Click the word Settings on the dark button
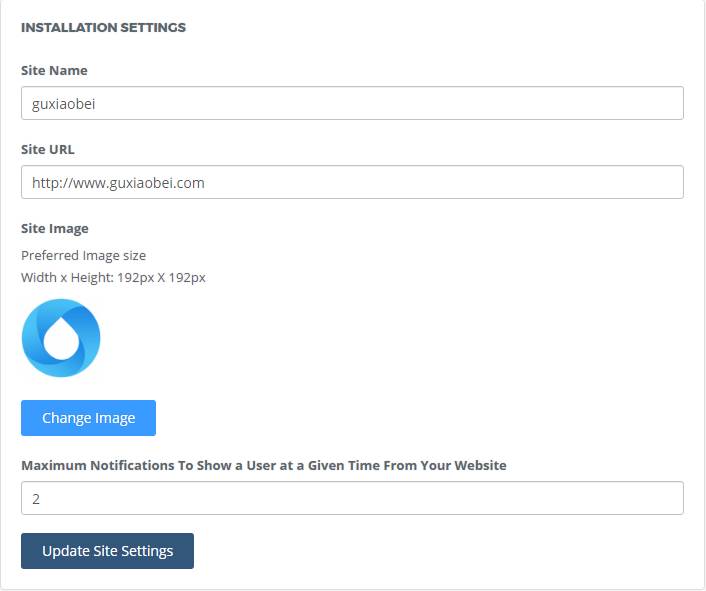 pyautogui.click(x=147, y=551)
